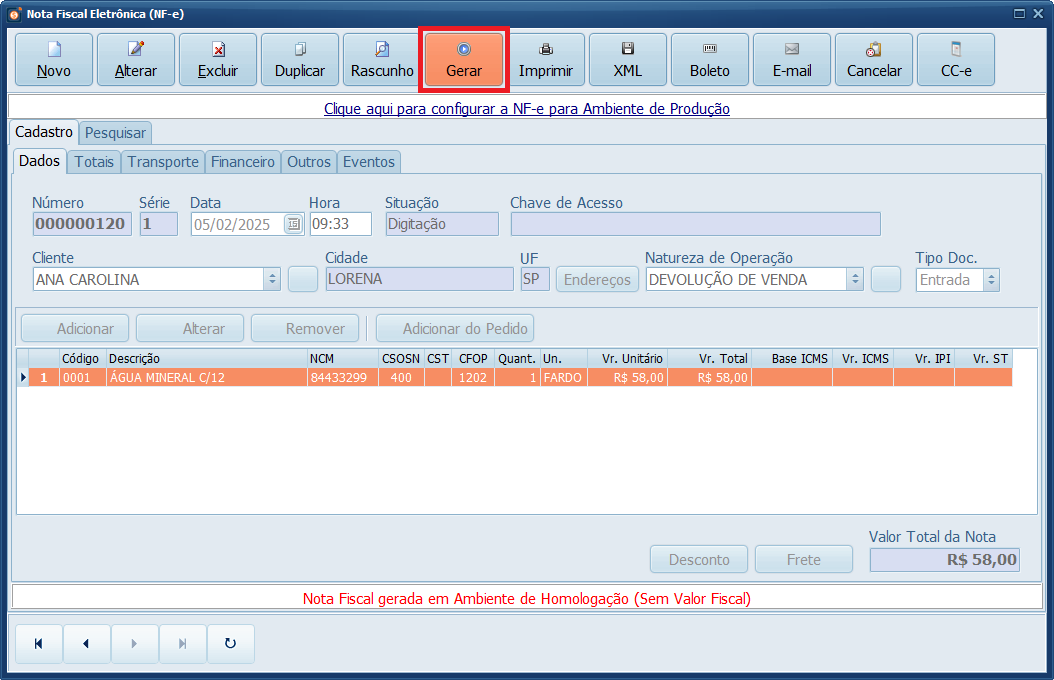This screenshot has height=680, width=1054.
Task: Go to the first record
Action: click(x=38, y=644)
